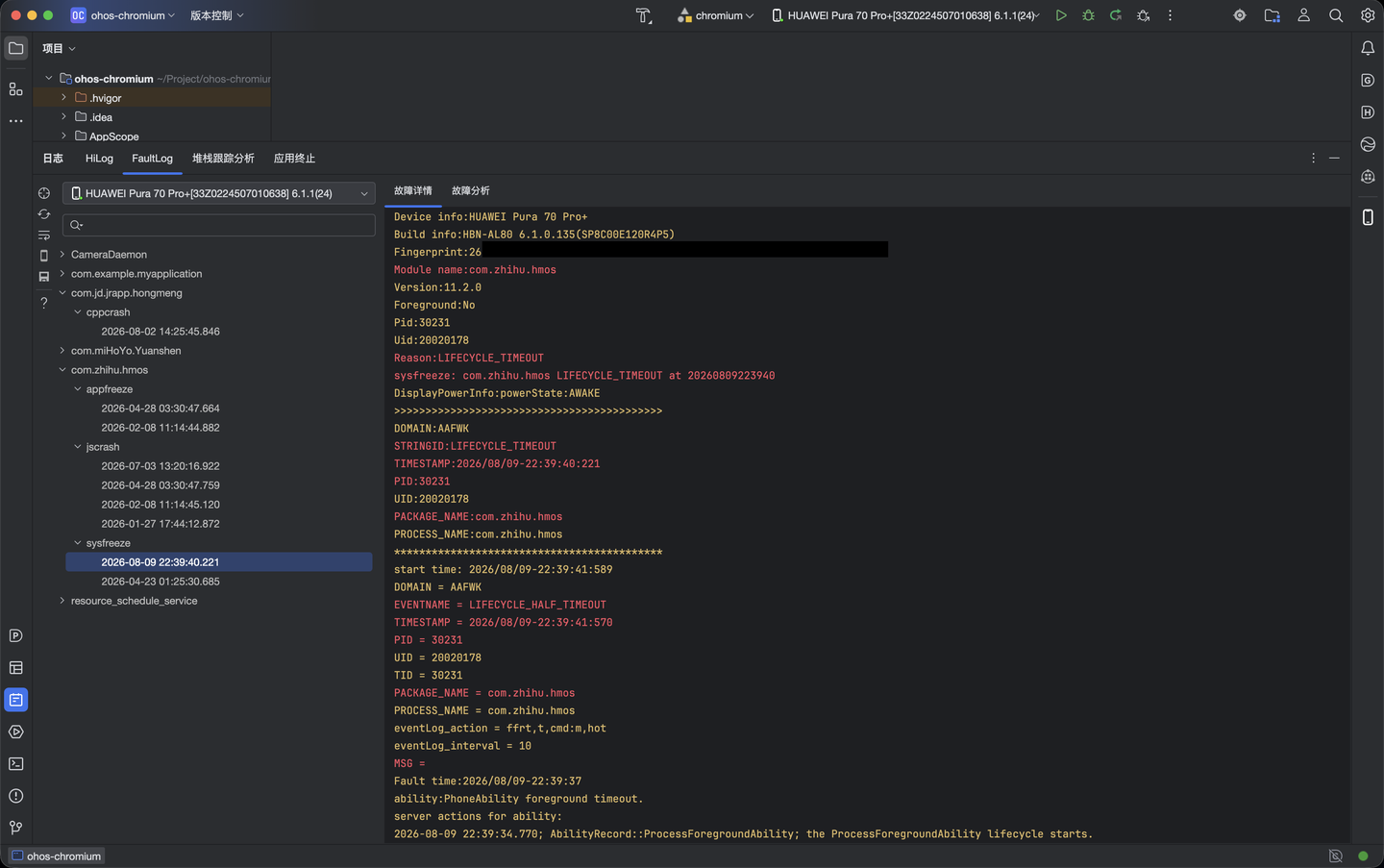Expand the resource_schedule_service node
1384x868 pixels.
tap(62, 601)
